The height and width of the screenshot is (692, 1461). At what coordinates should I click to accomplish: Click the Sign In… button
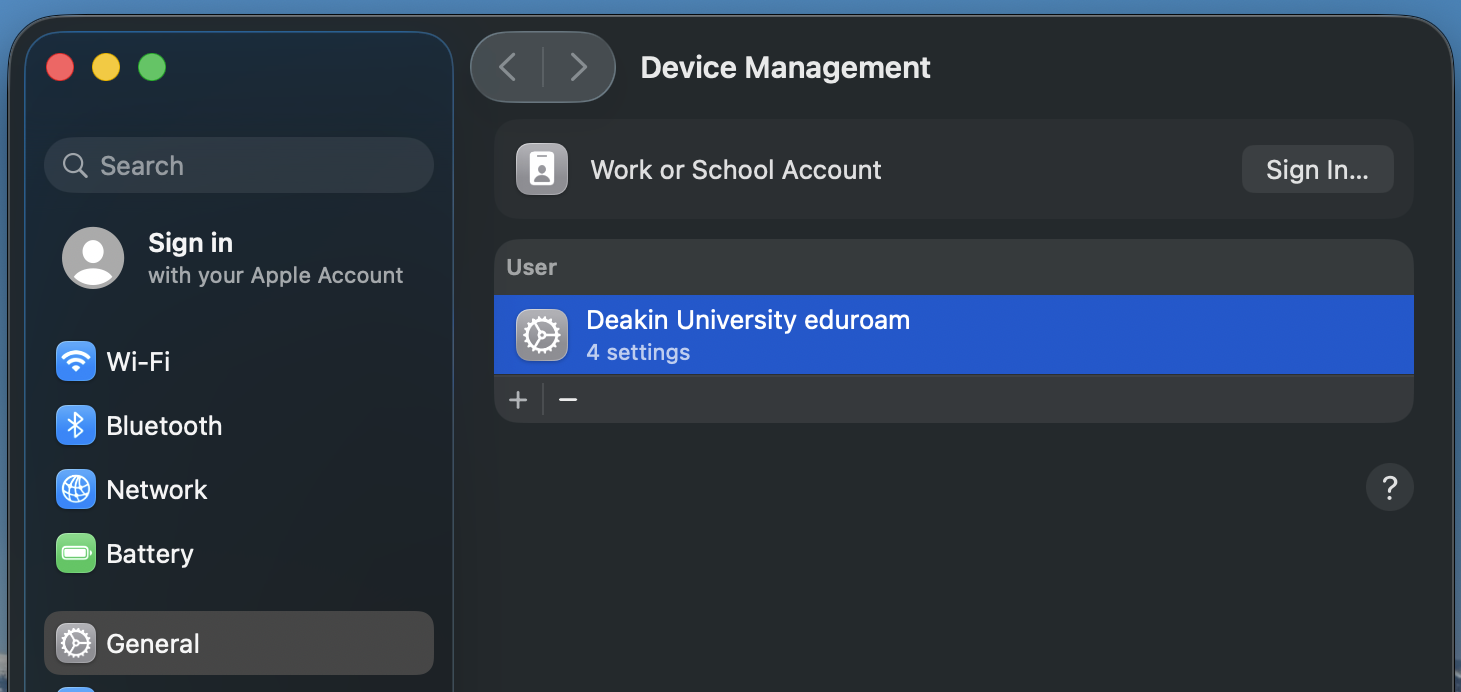(x=1317, y=170)
